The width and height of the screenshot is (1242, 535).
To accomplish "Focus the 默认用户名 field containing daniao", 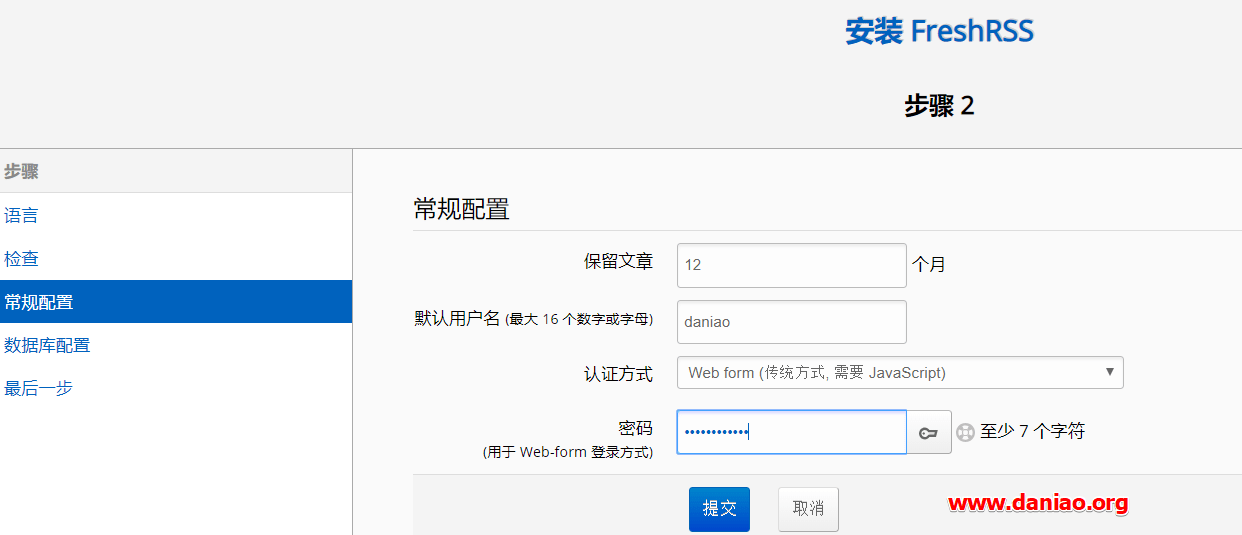I will pos(791,322).
